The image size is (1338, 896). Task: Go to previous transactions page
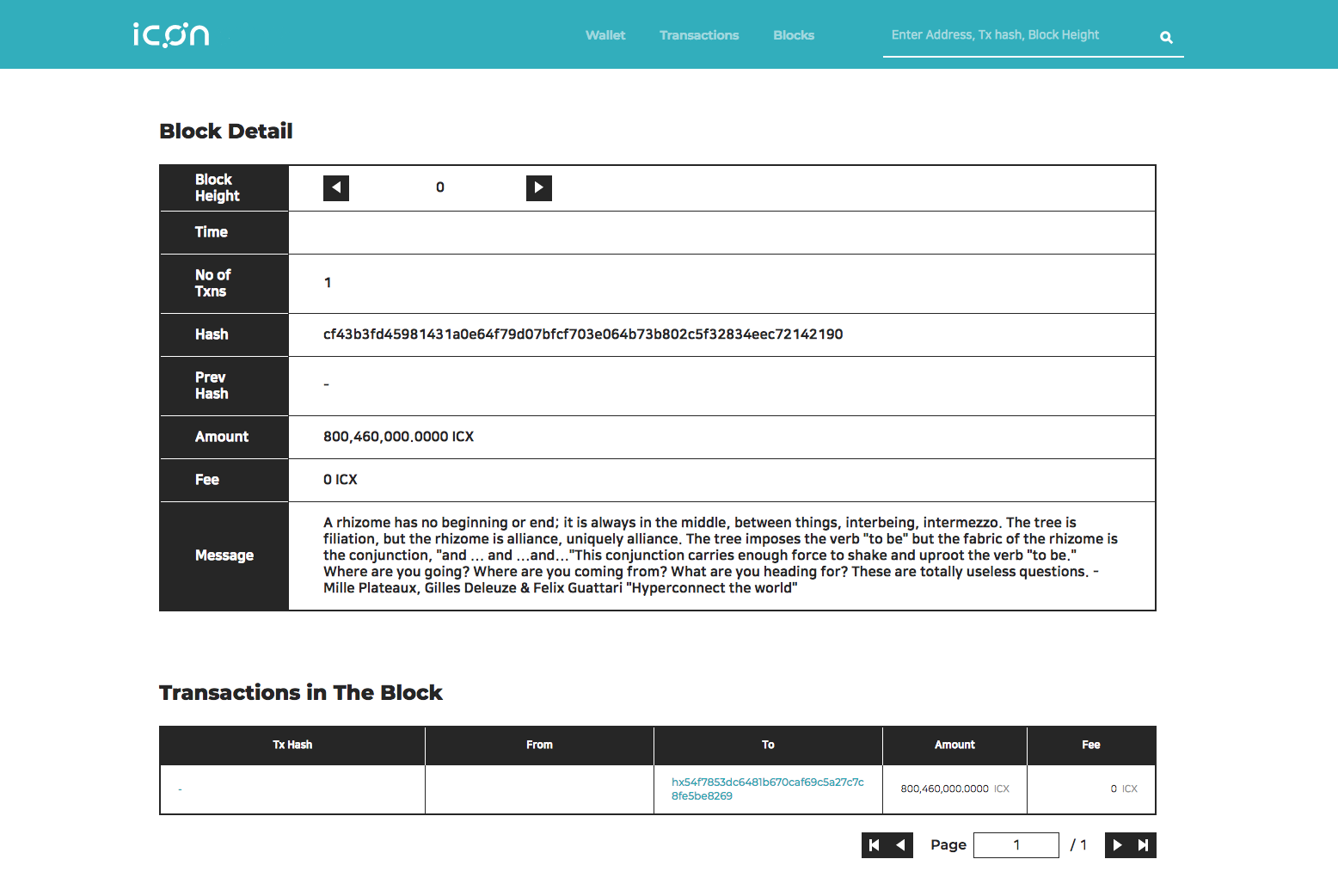click(900, 845)
